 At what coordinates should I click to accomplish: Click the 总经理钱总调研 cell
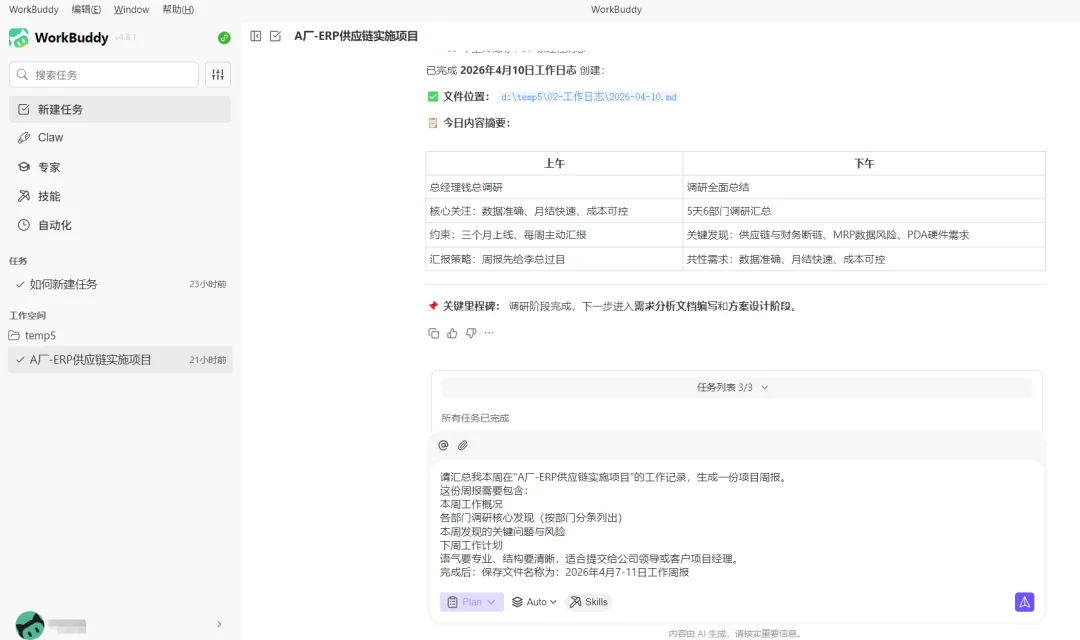pyautogui.click(x=554, y=187)
